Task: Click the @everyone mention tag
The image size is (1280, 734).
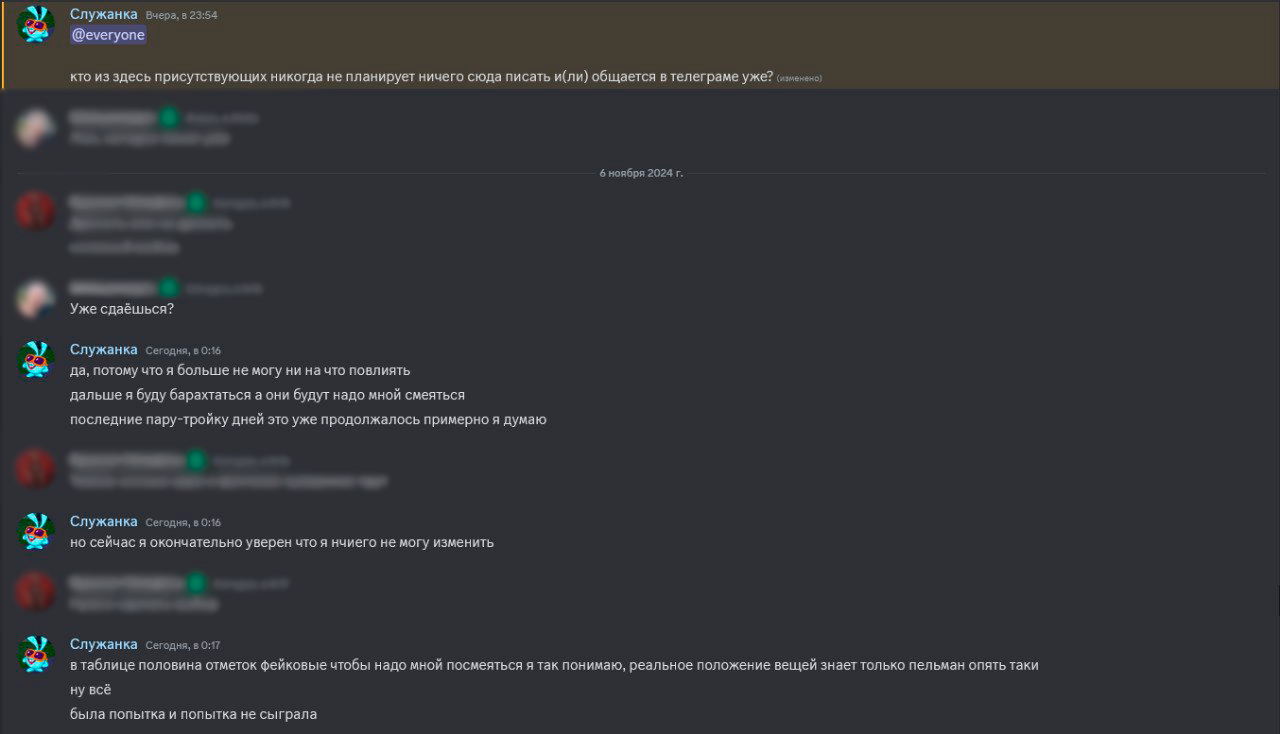Action: (108, 35)
